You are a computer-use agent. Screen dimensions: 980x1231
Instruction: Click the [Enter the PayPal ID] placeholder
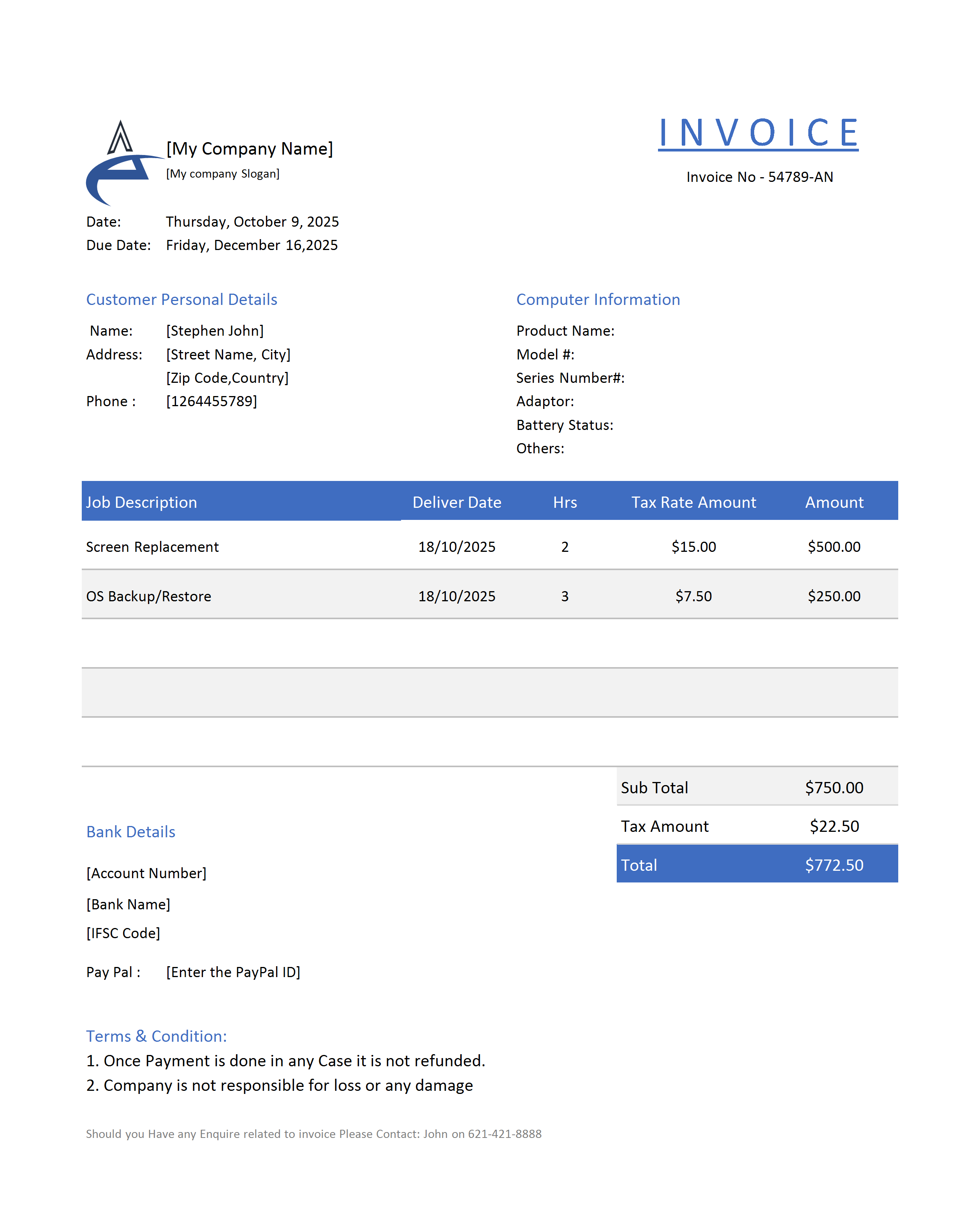(233, 972)
